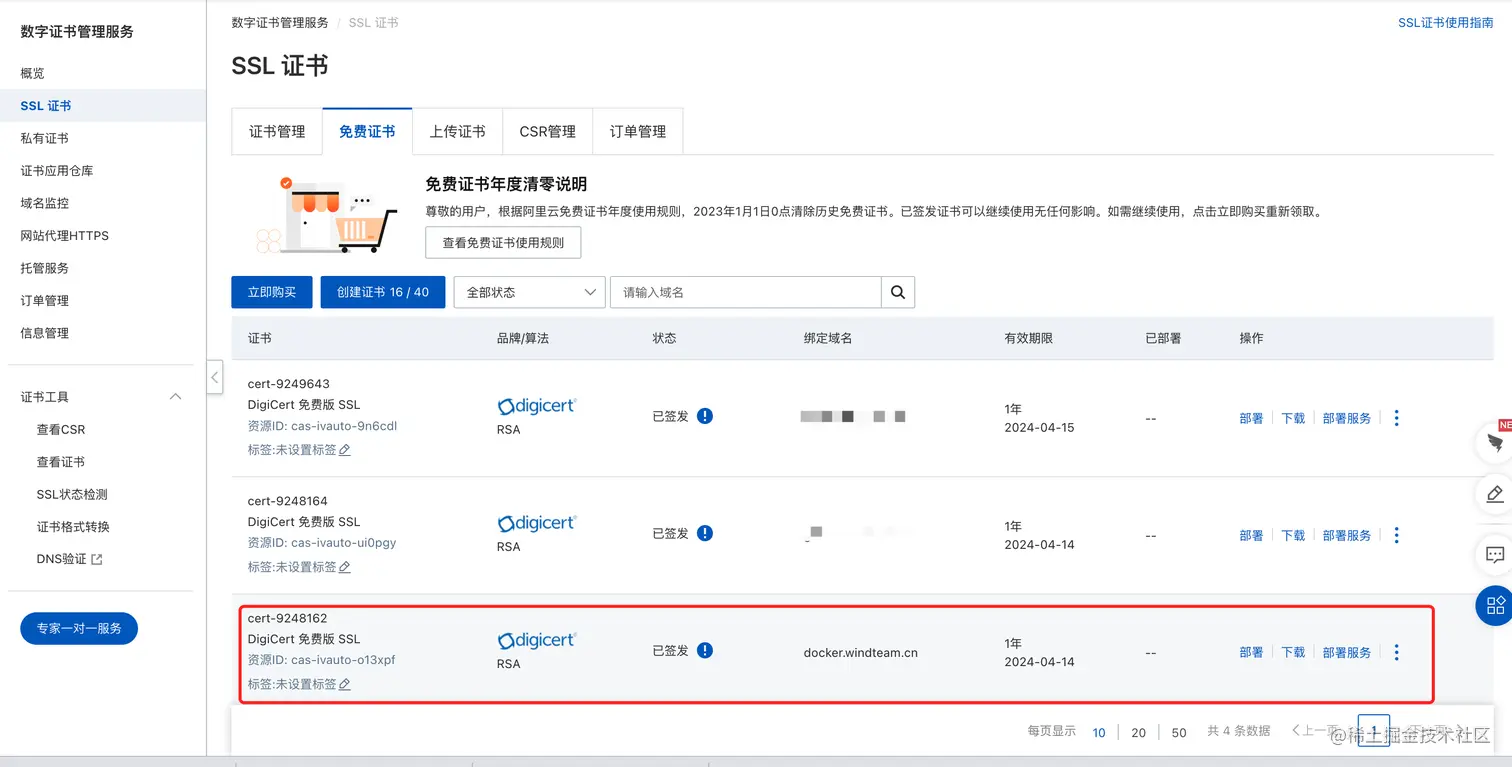Deploy the docker.windteam.cn certificate
Screen dimensions: 1512x767
1251,652
